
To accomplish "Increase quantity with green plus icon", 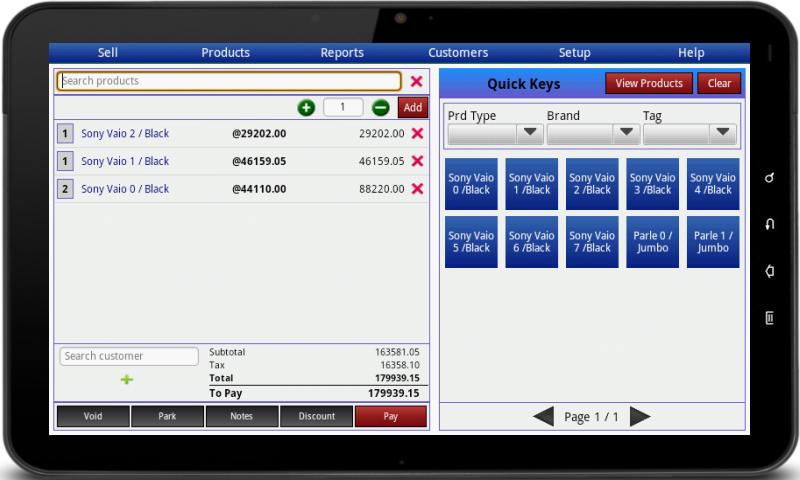I will coord(306,108).
